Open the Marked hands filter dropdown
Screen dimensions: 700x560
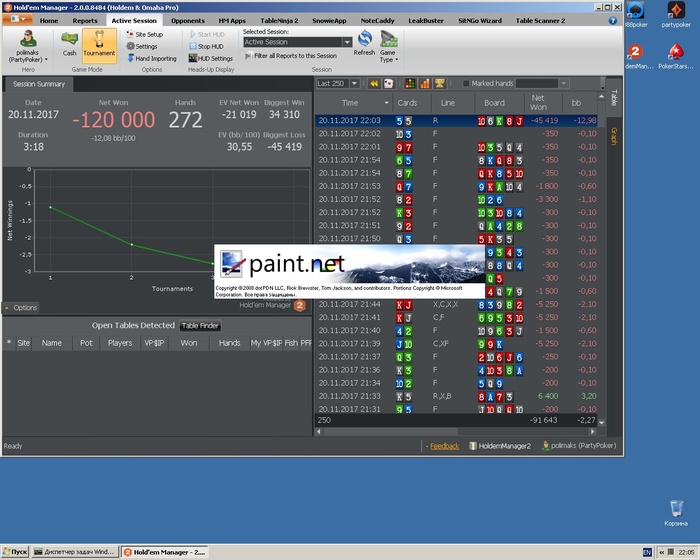563,84
